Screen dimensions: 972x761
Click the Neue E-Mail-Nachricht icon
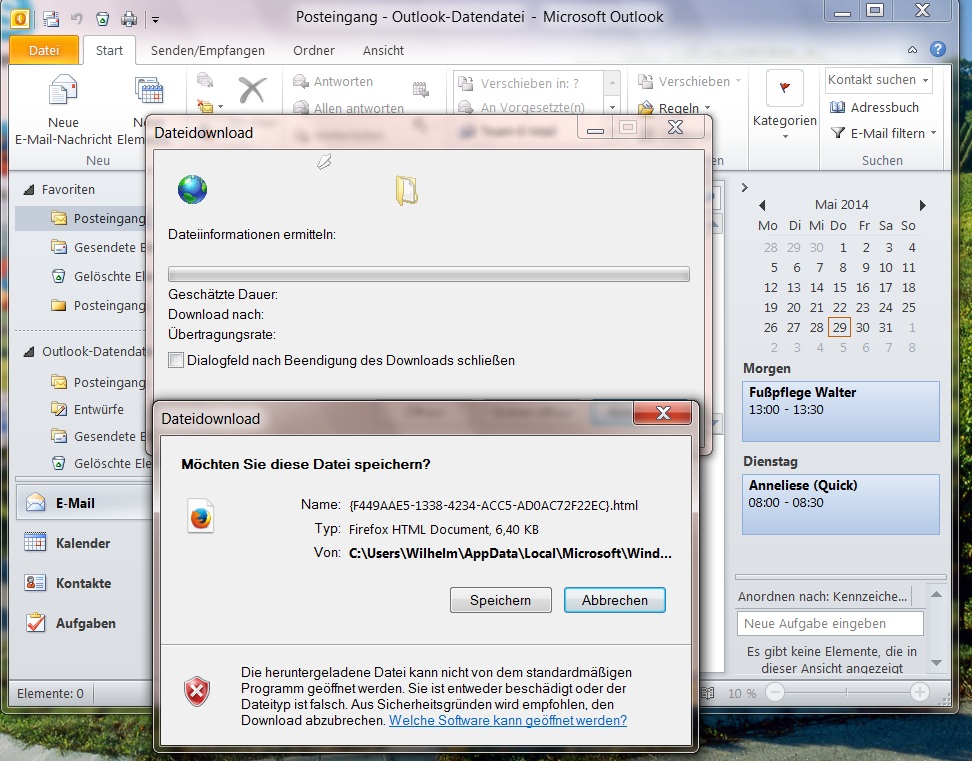point(63,91)
